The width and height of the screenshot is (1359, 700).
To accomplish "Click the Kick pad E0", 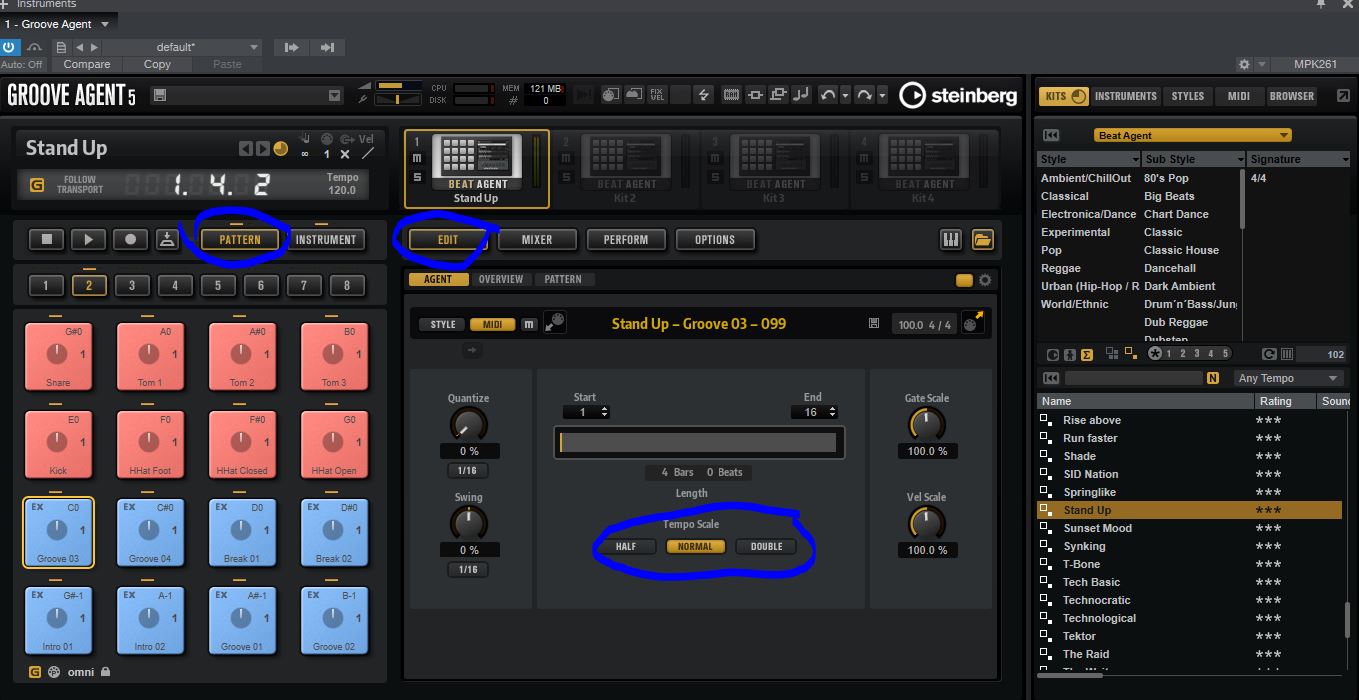I will [x=59, y=445].
